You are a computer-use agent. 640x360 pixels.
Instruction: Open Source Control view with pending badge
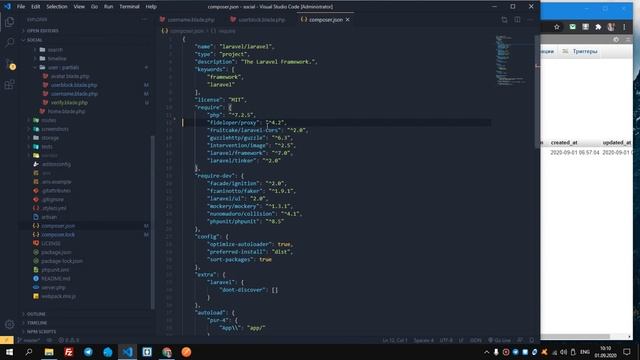click(x=9, y=63)
